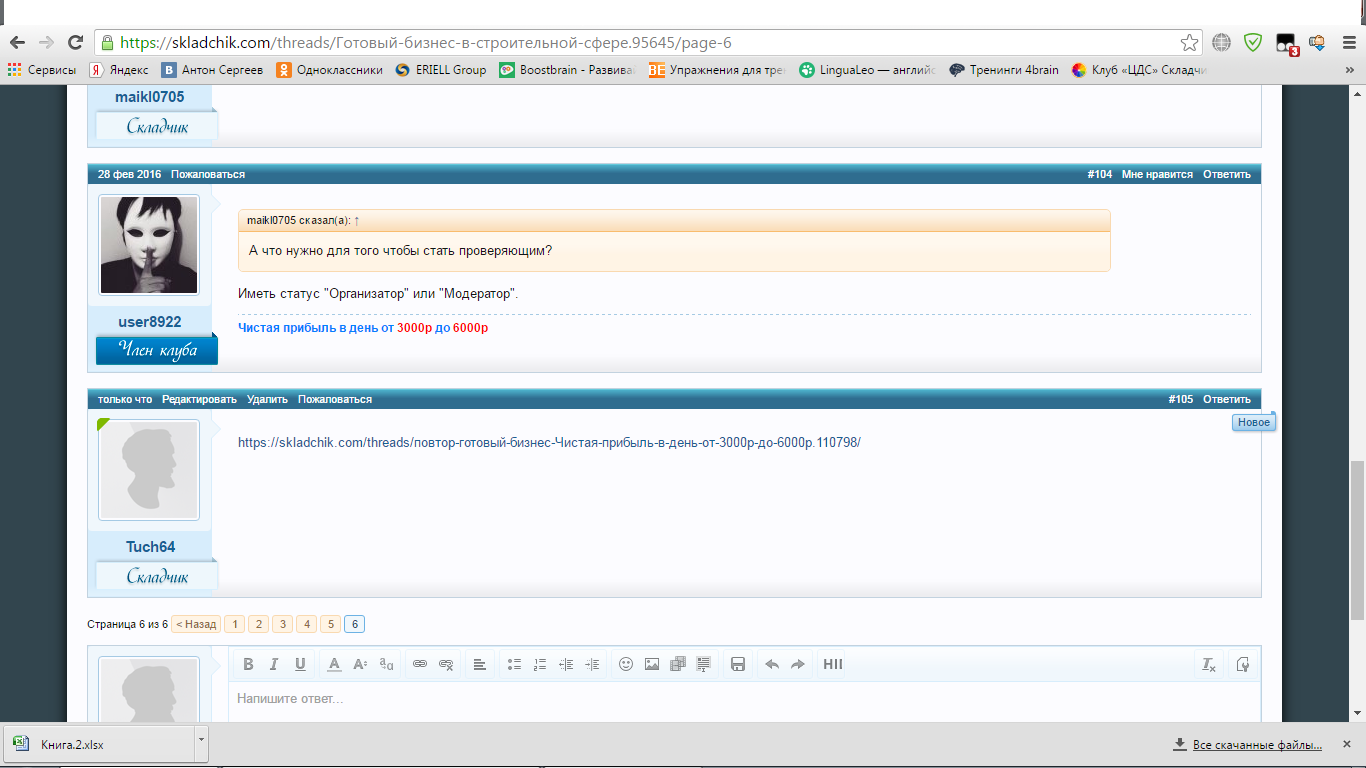Click into the reply text field

(x=744, y=702)
